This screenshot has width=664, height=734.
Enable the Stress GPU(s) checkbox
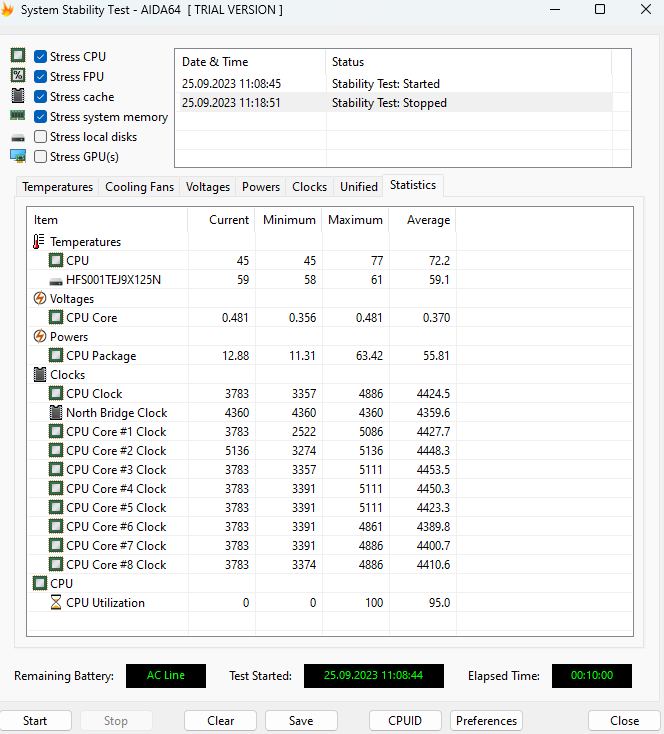tap(41, 156)
